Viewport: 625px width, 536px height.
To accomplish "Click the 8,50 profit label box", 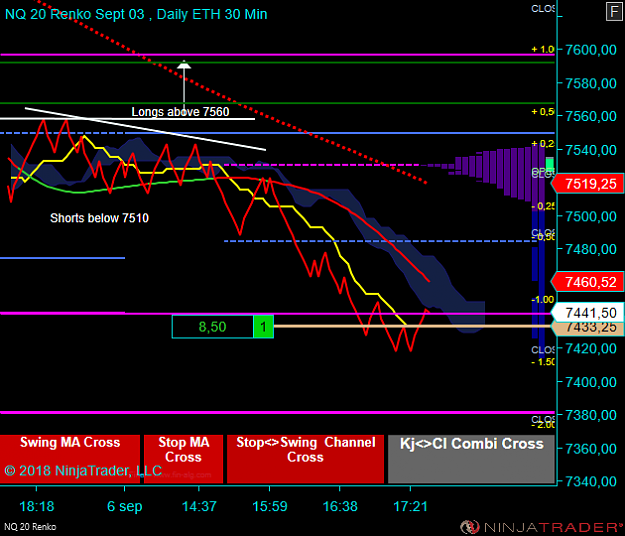I will tap(212, 327).
